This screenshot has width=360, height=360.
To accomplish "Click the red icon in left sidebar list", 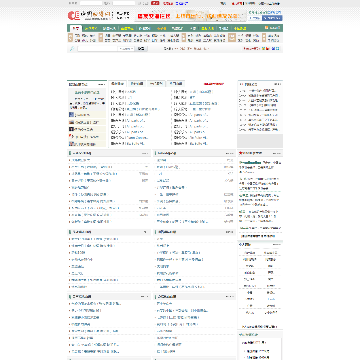I will [x=71, y=137].
